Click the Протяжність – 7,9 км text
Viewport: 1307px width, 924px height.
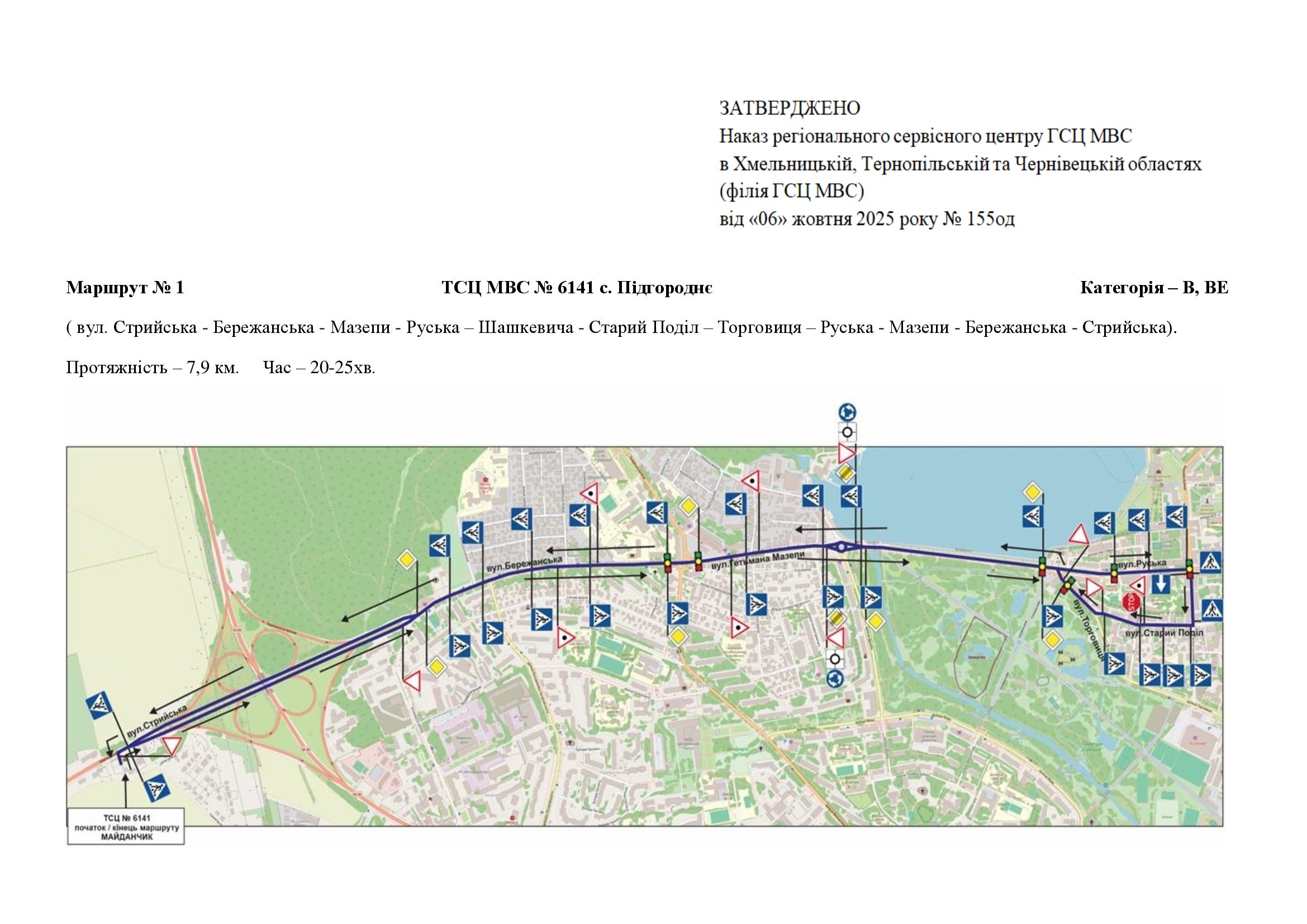click(x=152, y=368)
